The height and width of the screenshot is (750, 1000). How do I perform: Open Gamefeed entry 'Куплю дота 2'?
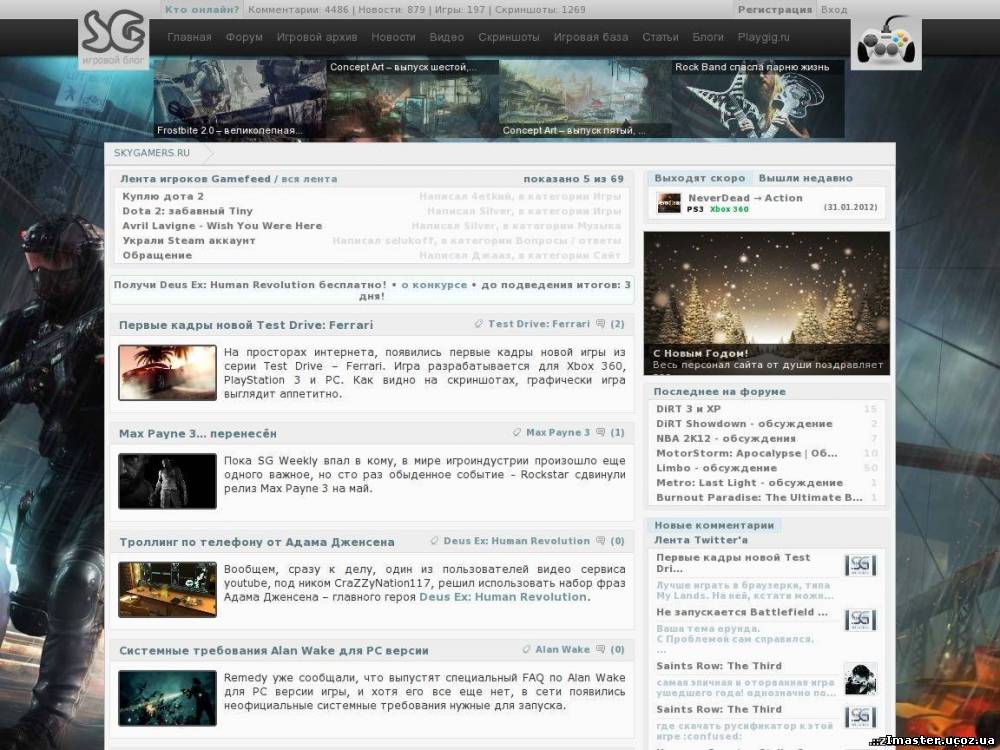pyautogui.click(x=163, y=196)
